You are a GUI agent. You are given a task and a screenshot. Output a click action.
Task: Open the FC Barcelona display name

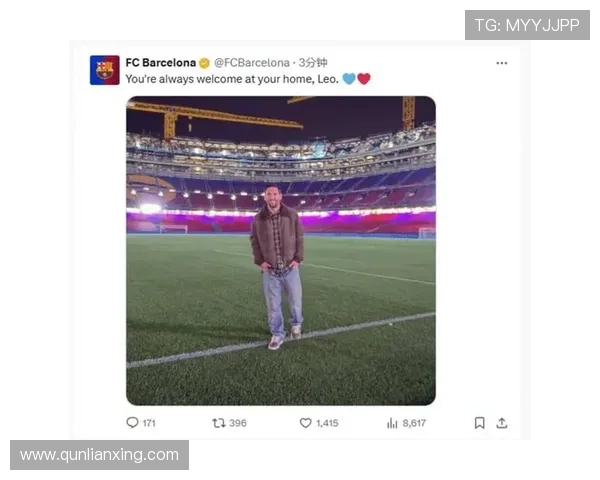(x=160, y=62)
